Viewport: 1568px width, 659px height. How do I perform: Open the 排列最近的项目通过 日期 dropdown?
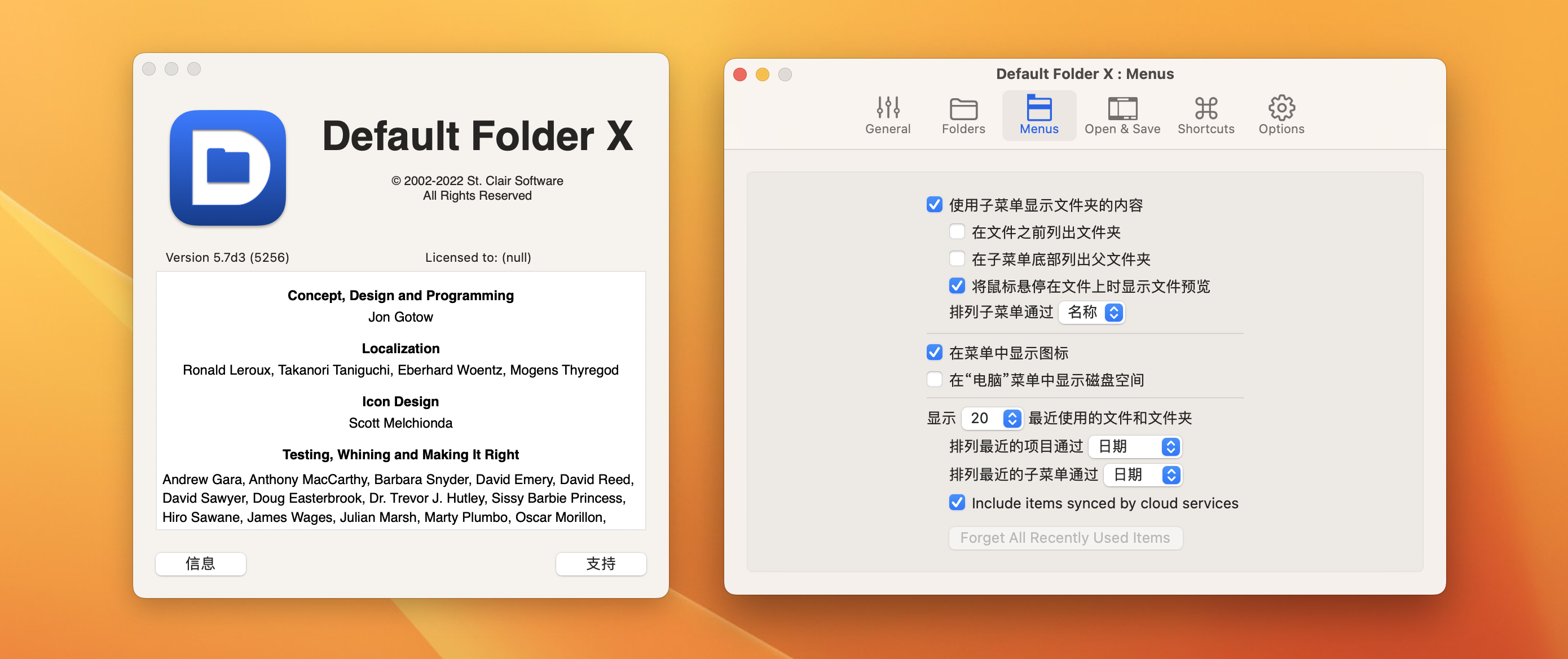pos(1135,446)
